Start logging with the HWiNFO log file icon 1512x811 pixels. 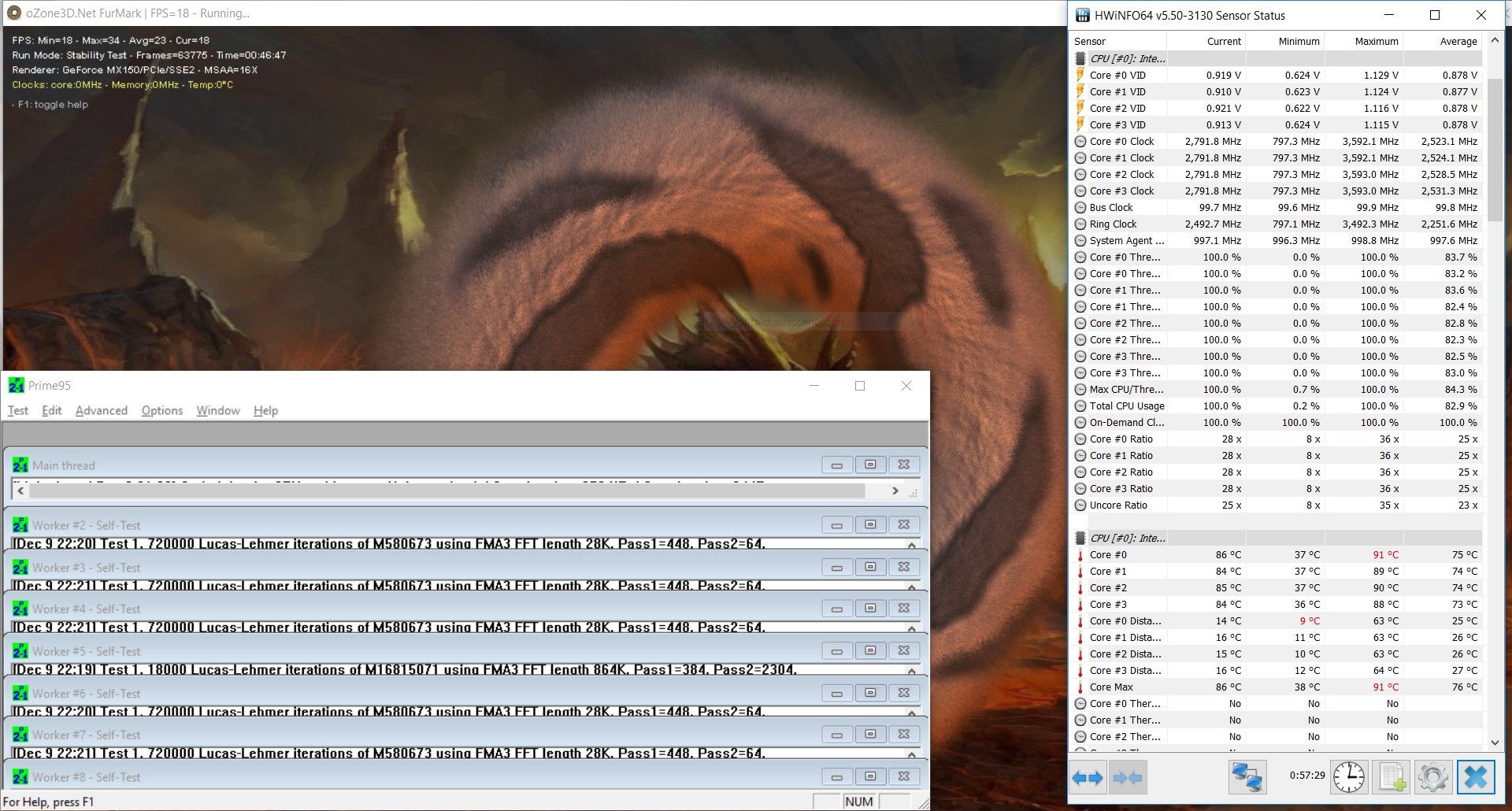pos(1391,777)
